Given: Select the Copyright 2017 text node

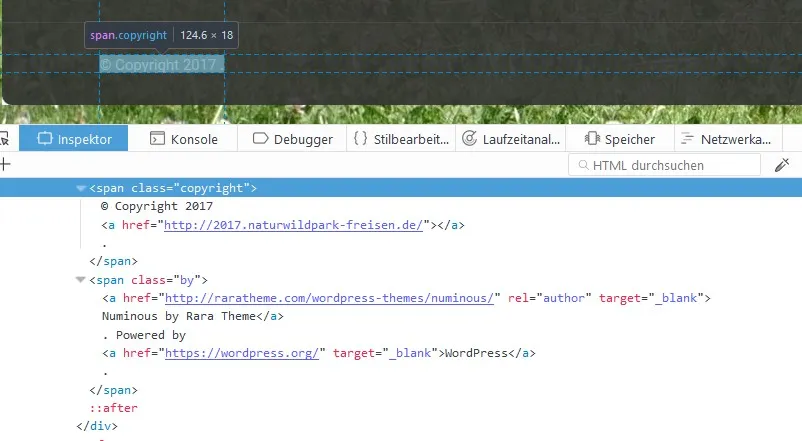Looking at the screenshot, I should coord(157,206).
